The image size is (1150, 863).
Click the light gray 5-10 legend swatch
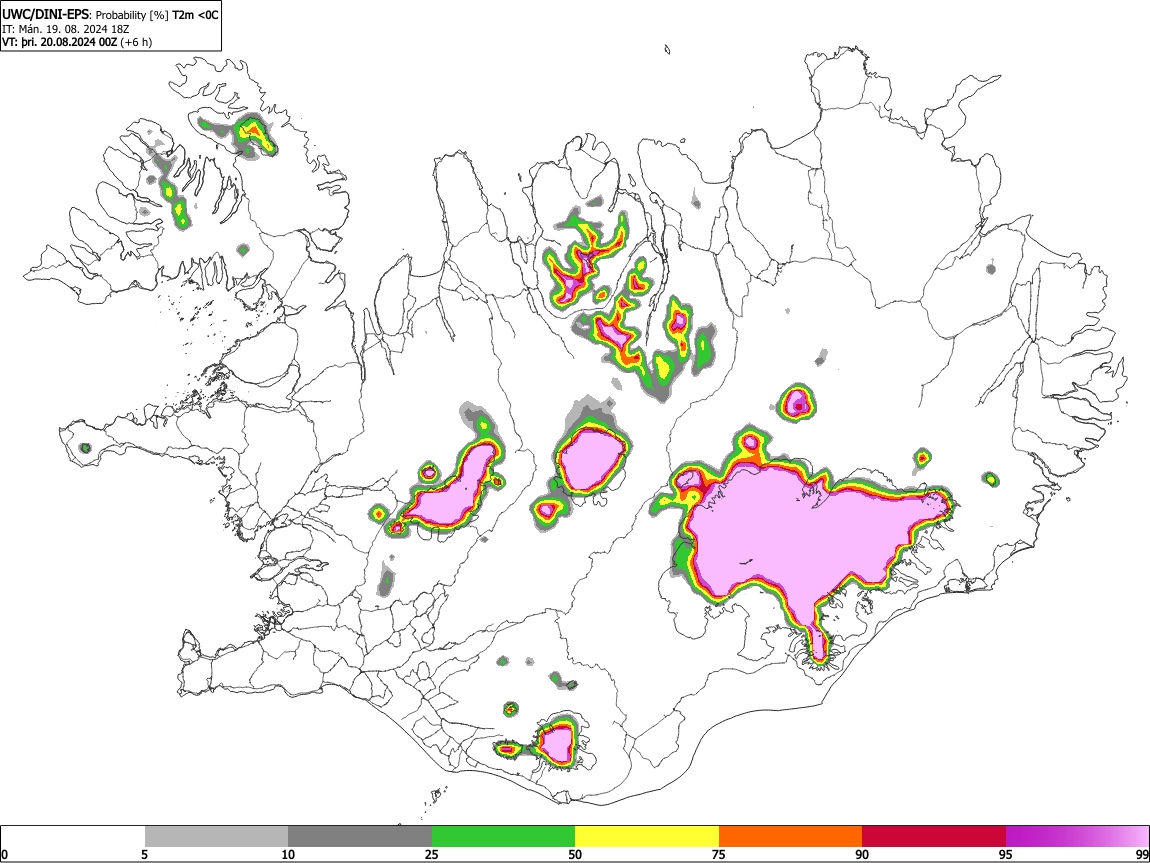pyautogui.click(x=216, y=836)
